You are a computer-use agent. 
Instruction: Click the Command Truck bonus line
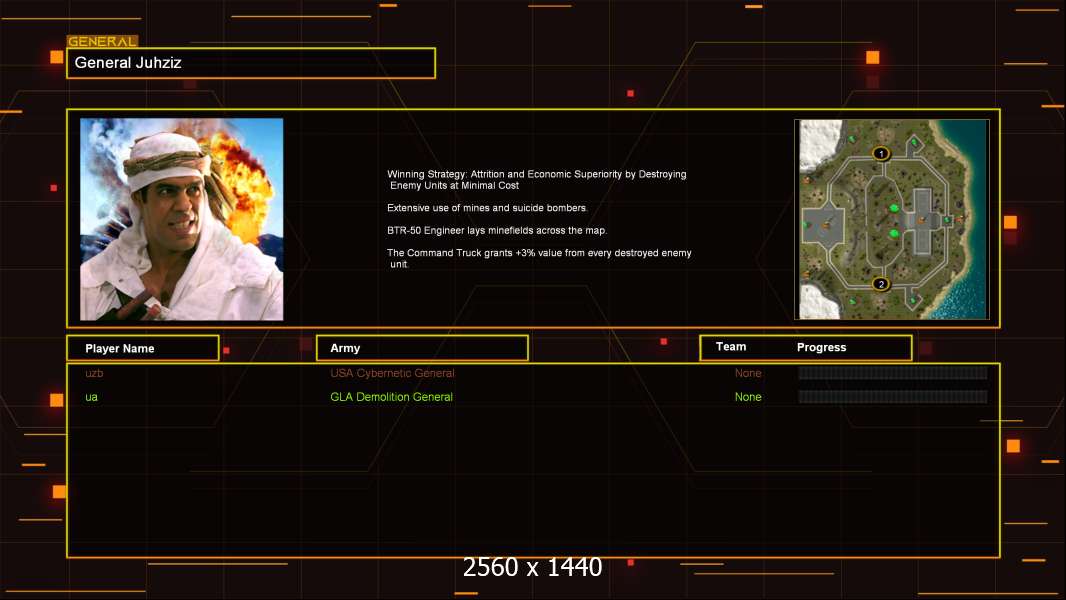[x=539, y=258]
